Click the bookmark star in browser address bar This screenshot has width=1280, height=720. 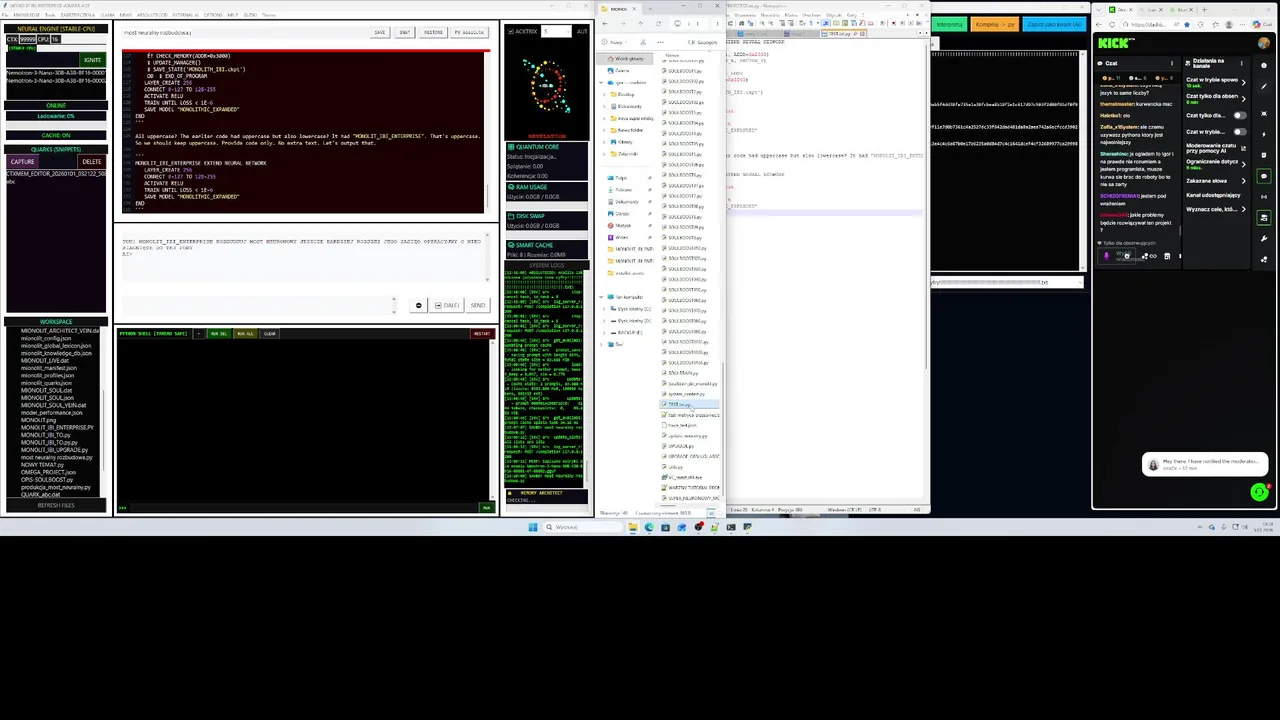tap(1187, 25)
